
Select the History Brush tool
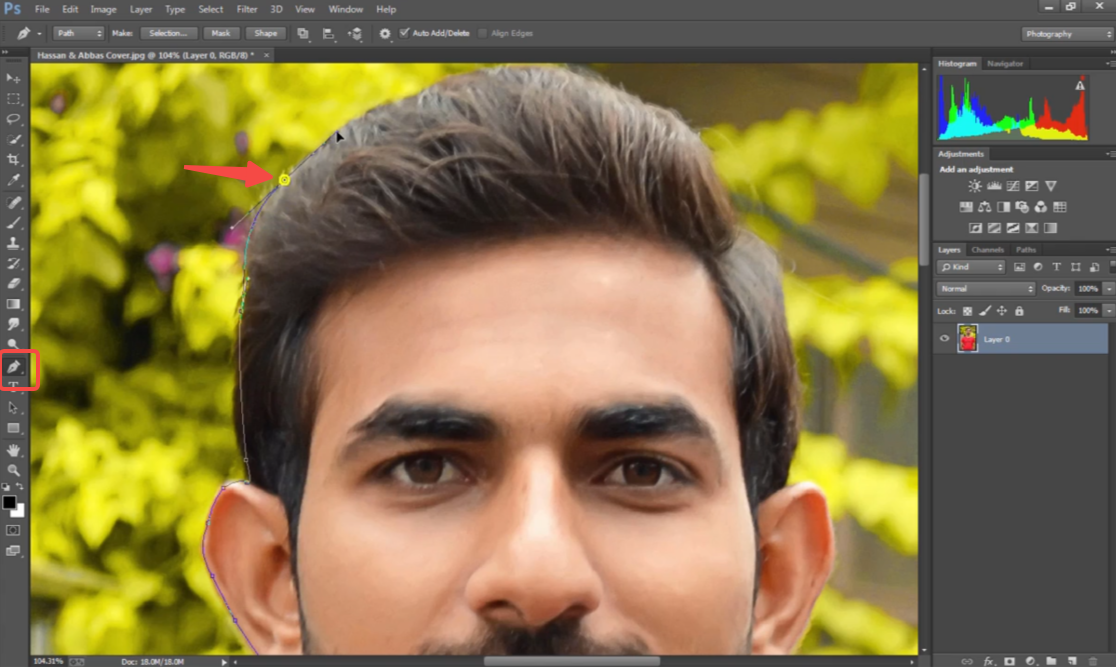pos(13,263)
